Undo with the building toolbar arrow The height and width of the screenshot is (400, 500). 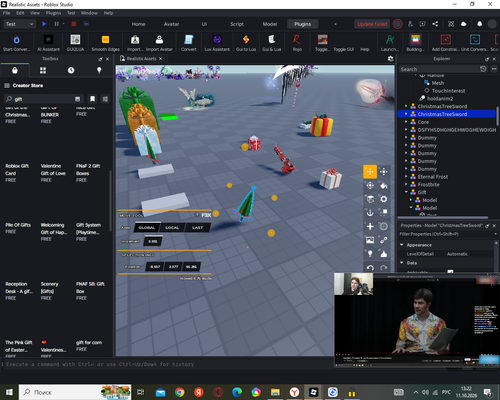[x=370, y=267]
